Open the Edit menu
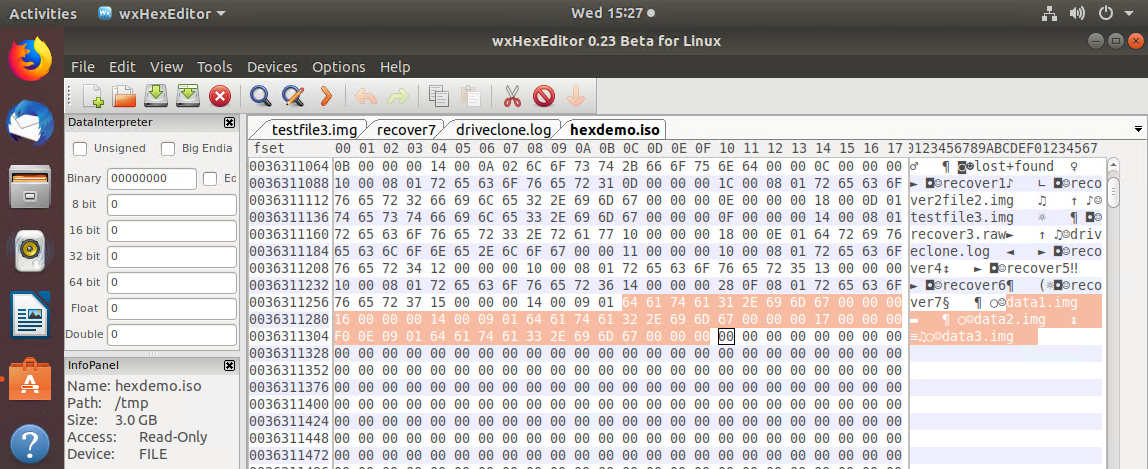 (122, 67)
